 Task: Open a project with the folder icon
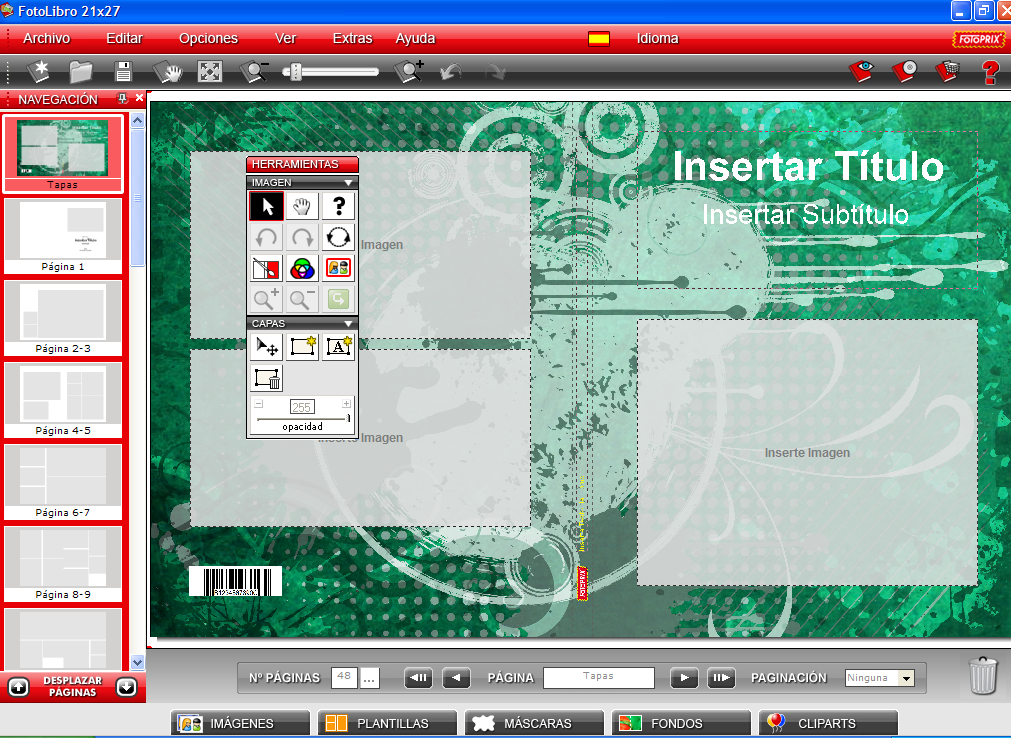pos(81,72)
